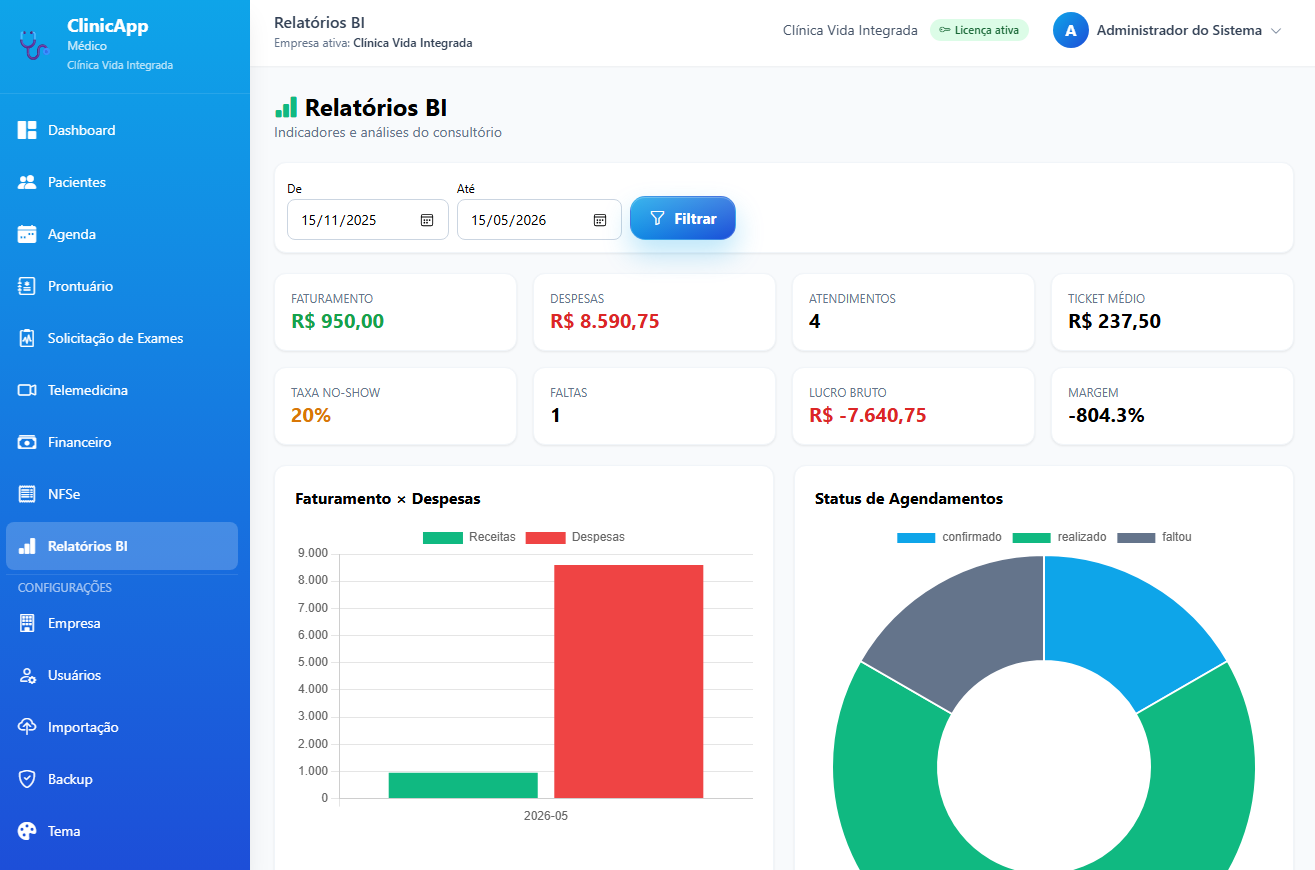The width and height of the screenshot is (1315, 870).
Task: Hide the faltou segment via legend
Action: point(1154,537)
